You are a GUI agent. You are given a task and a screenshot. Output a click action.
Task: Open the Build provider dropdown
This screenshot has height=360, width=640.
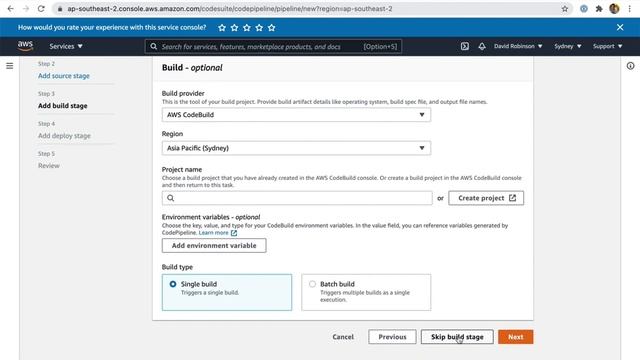coord(296,115)
